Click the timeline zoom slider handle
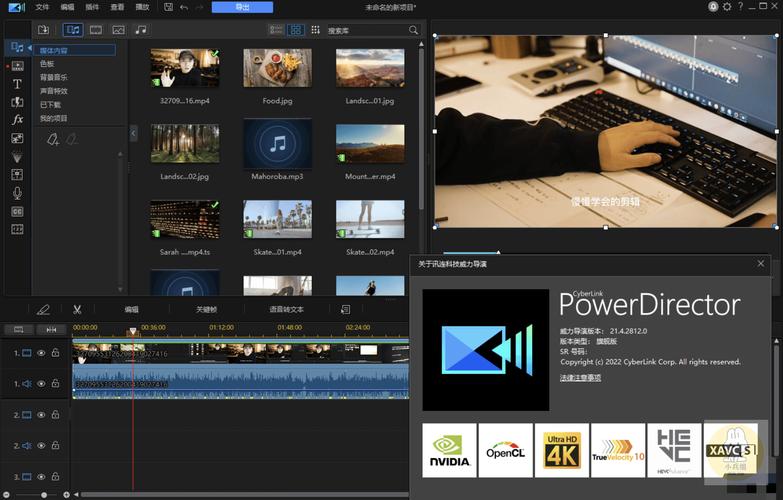 click(x=44, y=495)
